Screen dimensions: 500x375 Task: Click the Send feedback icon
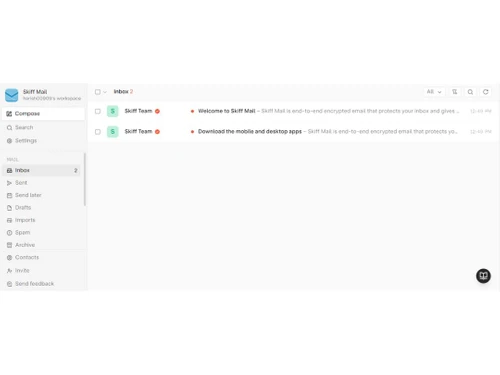coord(9,284)
